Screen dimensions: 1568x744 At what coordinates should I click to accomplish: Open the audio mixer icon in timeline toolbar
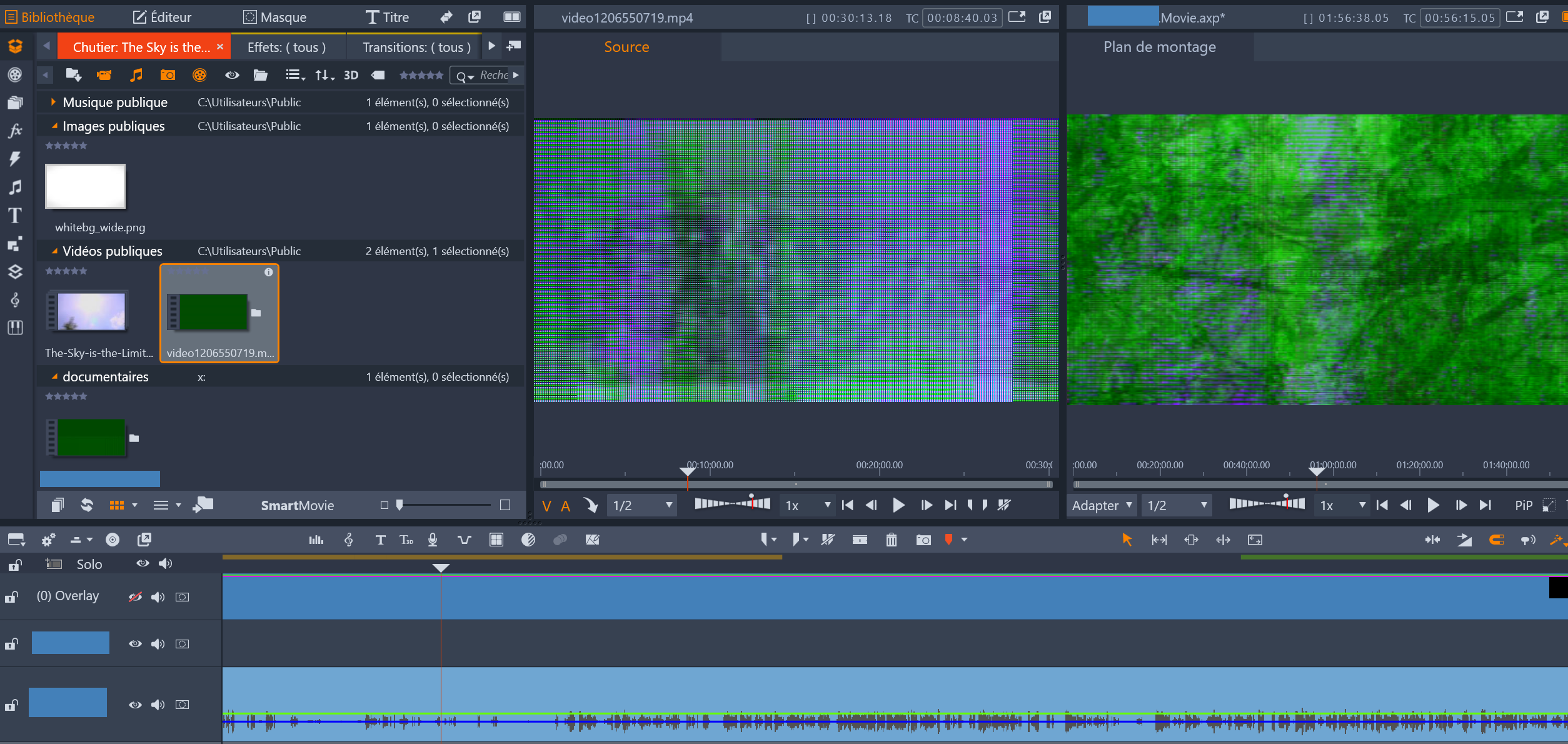pos(316,540)
